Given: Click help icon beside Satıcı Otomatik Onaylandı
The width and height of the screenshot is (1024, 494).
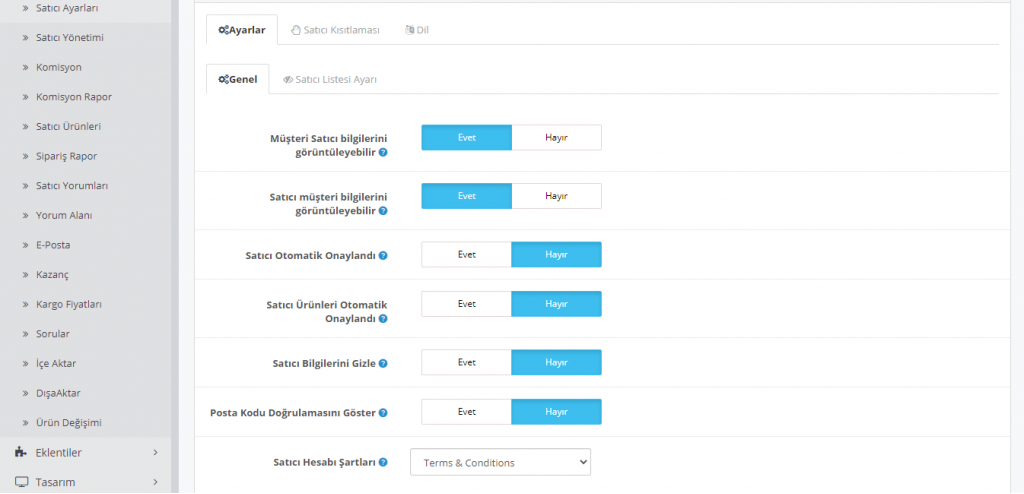Looking at the screenshot, I should coord(383,256).
